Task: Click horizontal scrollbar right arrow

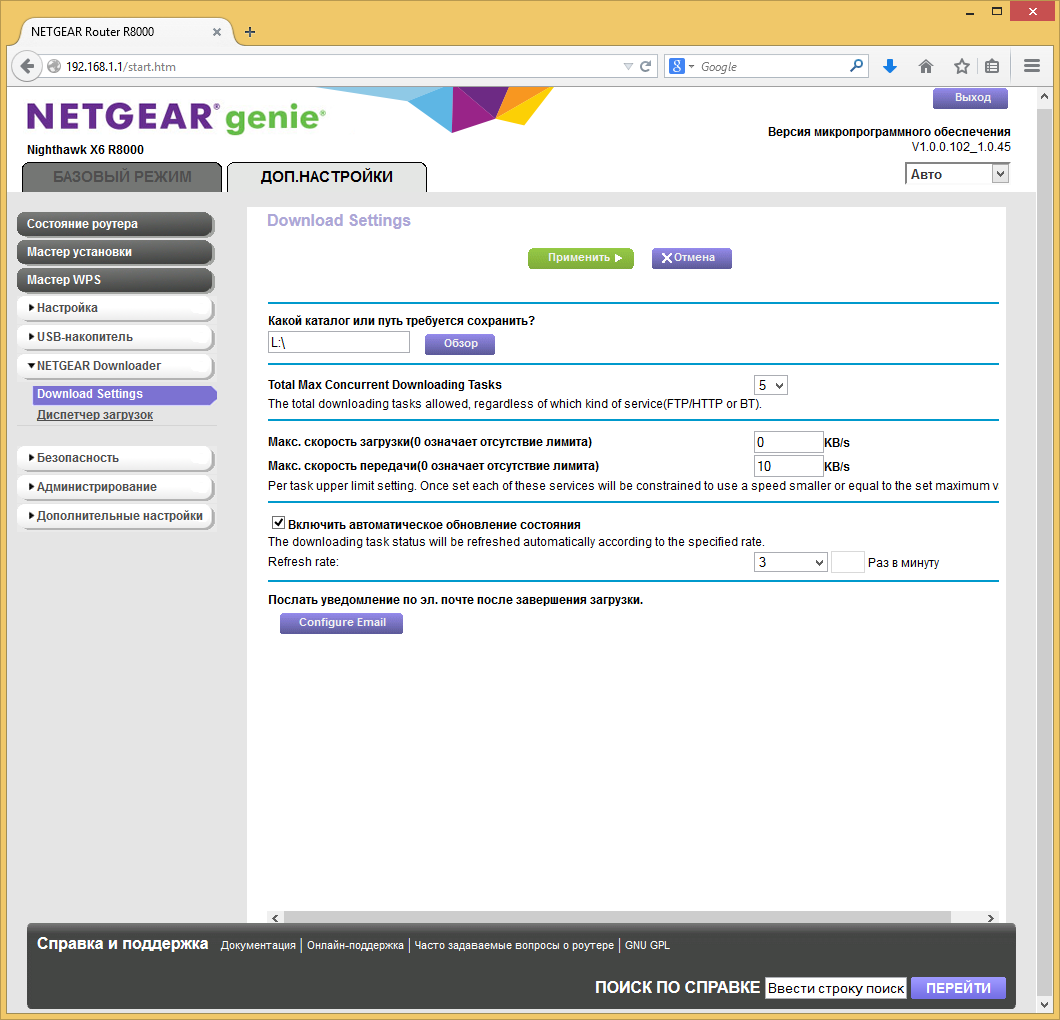Action: tap(990, 918)
